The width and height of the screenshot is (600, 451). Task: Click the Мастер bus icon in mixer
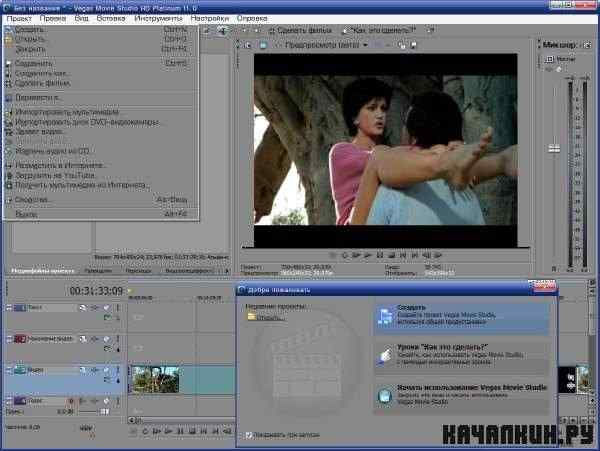coord(549,59)
